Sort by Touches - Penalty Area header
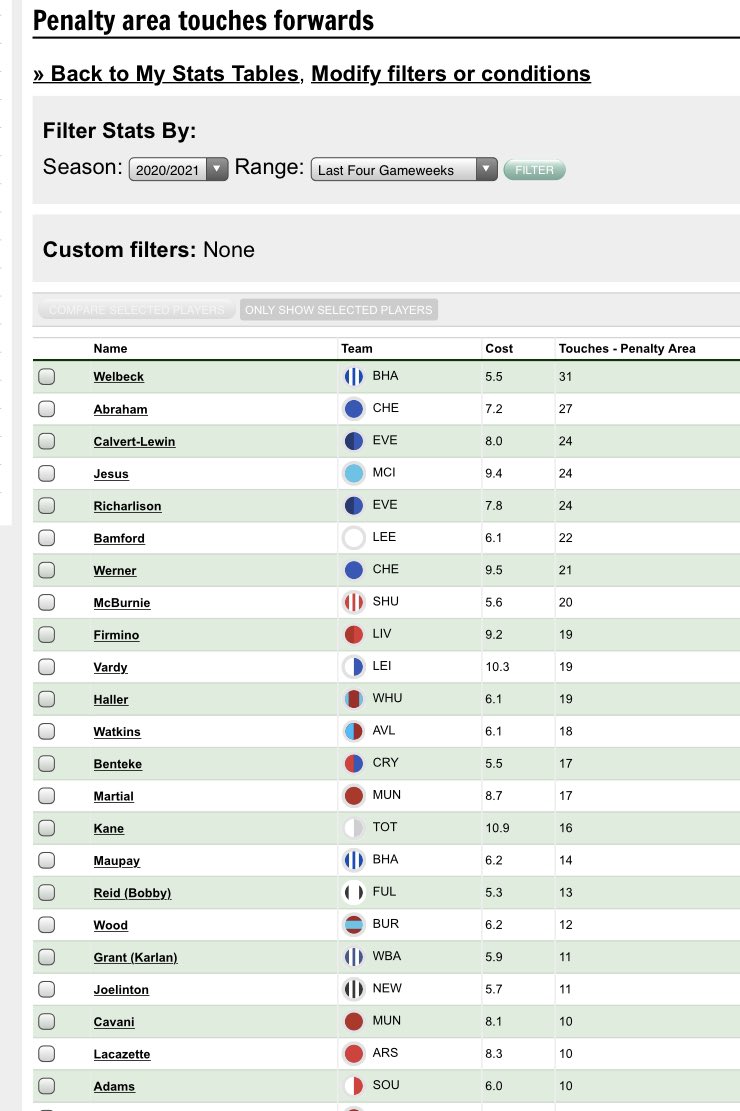Image resolution: width=740 pixels, height=1111 pixels. (627, 349)
